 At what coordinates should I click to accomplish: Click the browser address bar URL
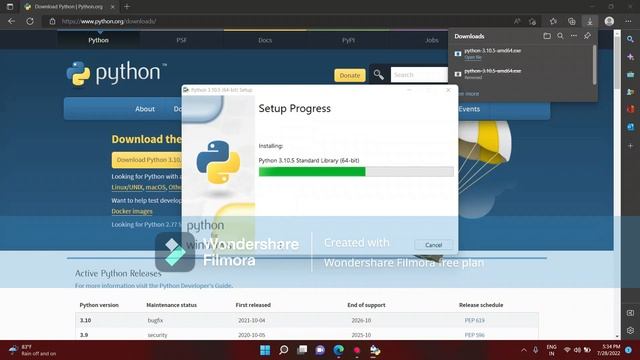pos(109,21)
